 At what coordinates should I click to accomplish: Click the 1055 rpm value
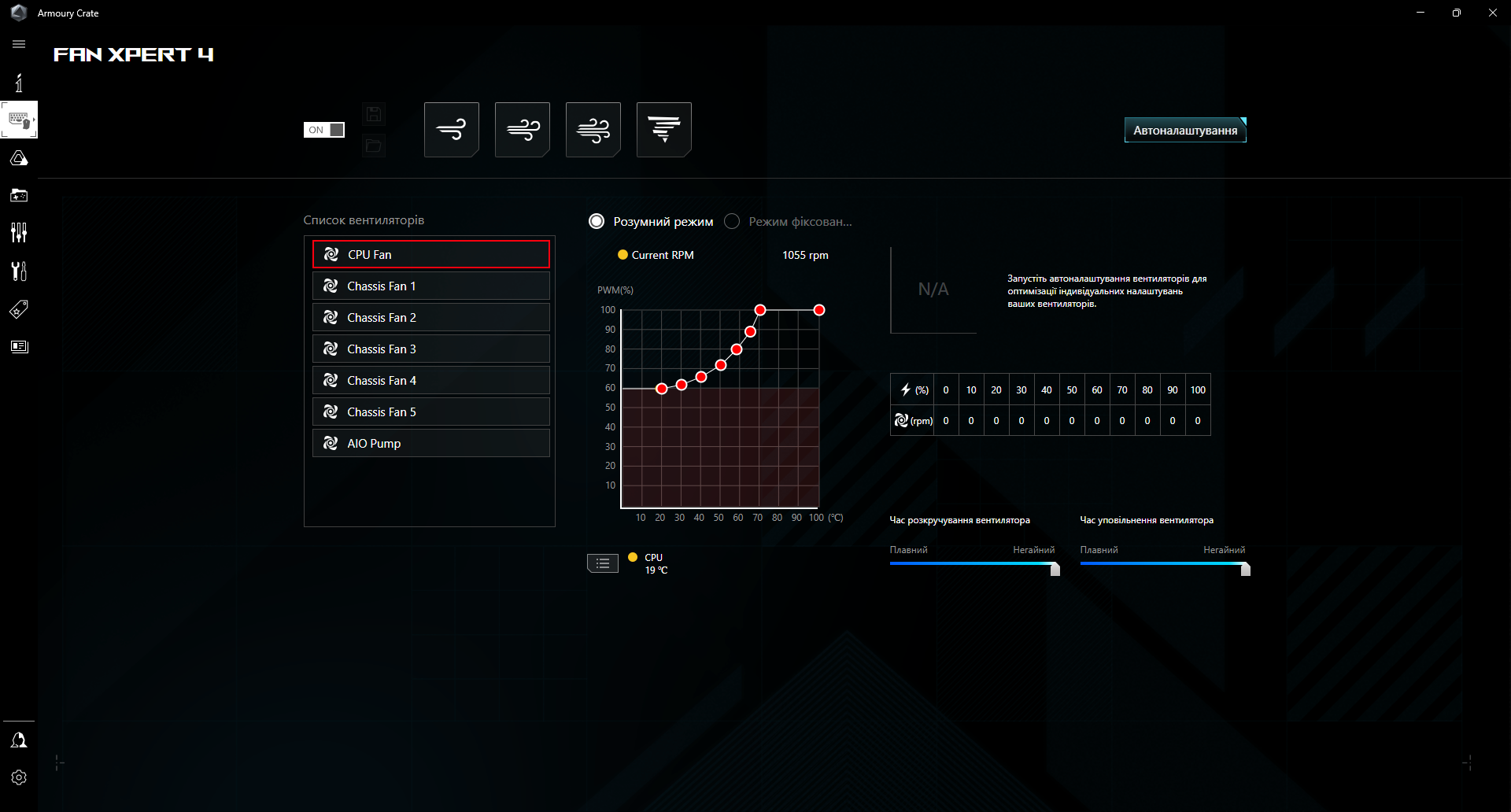click(805, 255)
